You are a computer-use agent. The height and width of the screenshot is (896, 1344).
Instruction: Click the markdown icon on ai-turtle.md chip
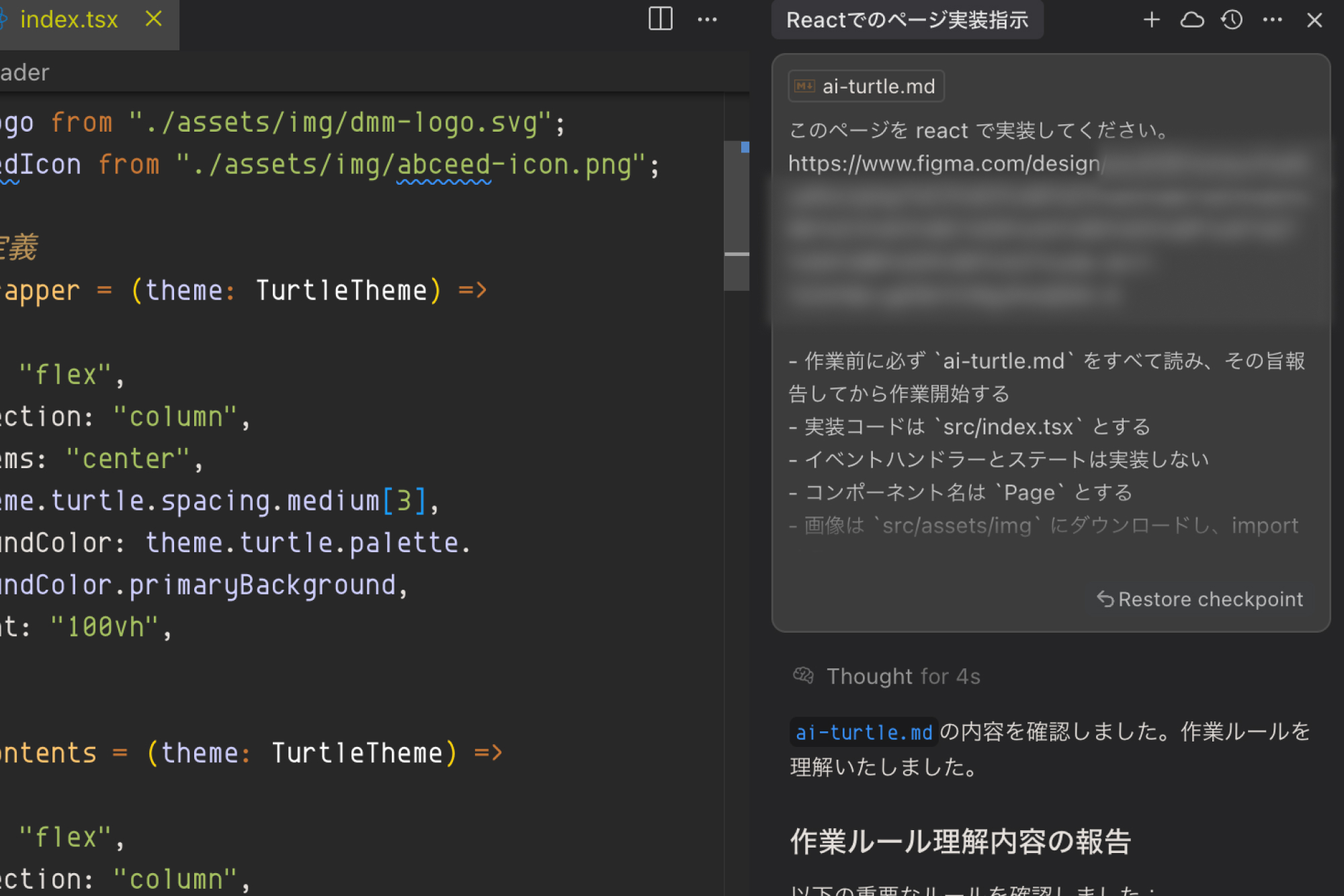(804, 86)
